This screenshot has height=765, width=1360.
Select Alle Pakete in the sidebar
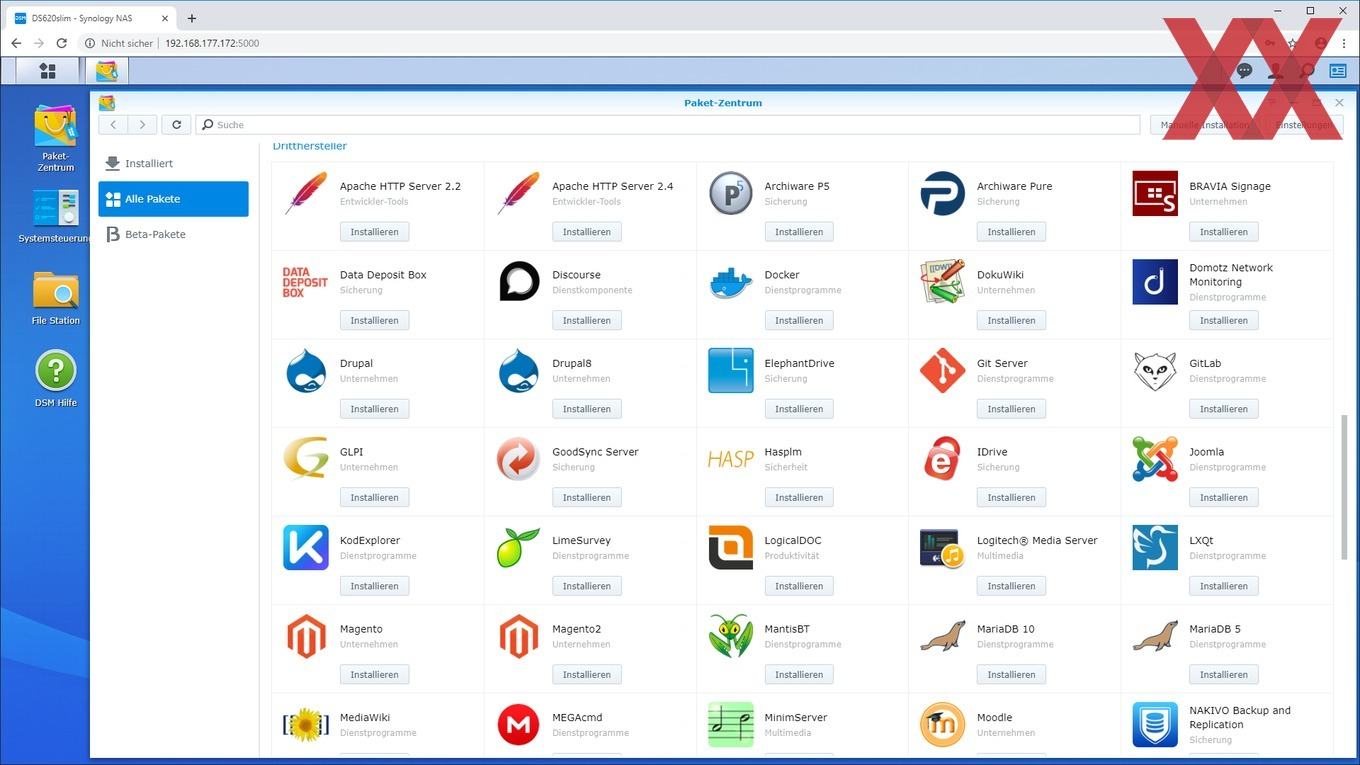click(173, 199)
